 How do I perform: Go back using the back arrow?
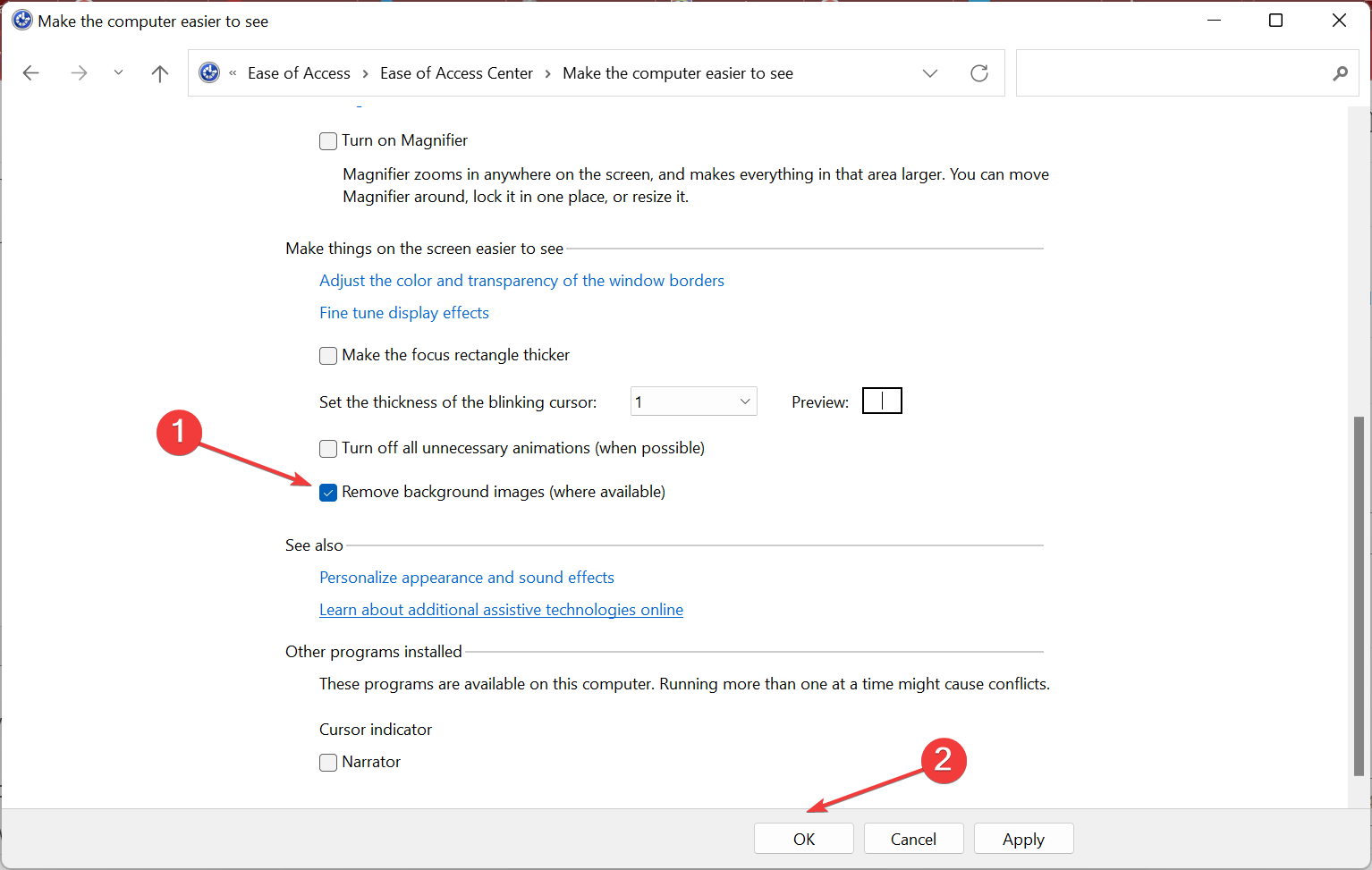[x=31, y=73]
